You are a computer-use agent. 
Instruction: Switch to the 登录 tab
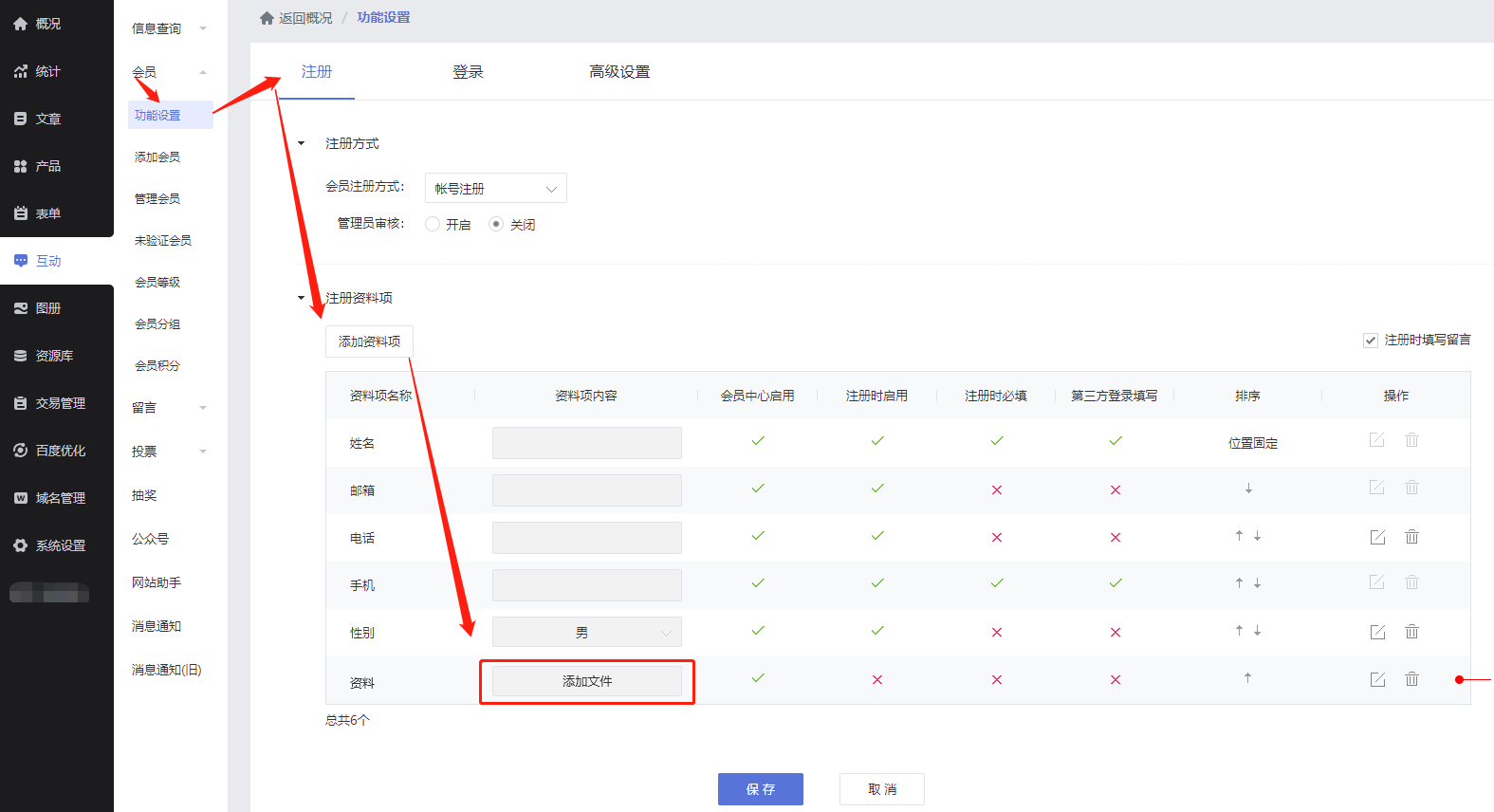click(x=468, y=72)
